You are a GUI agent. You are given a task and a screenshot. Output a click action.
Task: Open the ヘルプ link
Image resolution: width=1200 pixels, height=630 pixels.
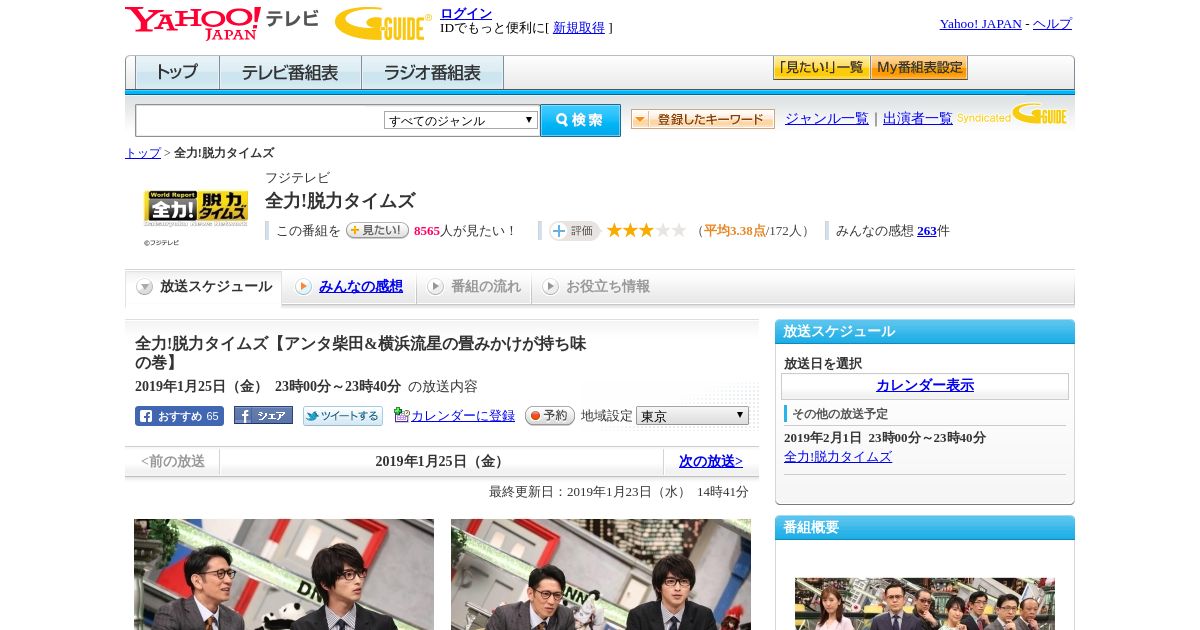[x=1052, y=24]
